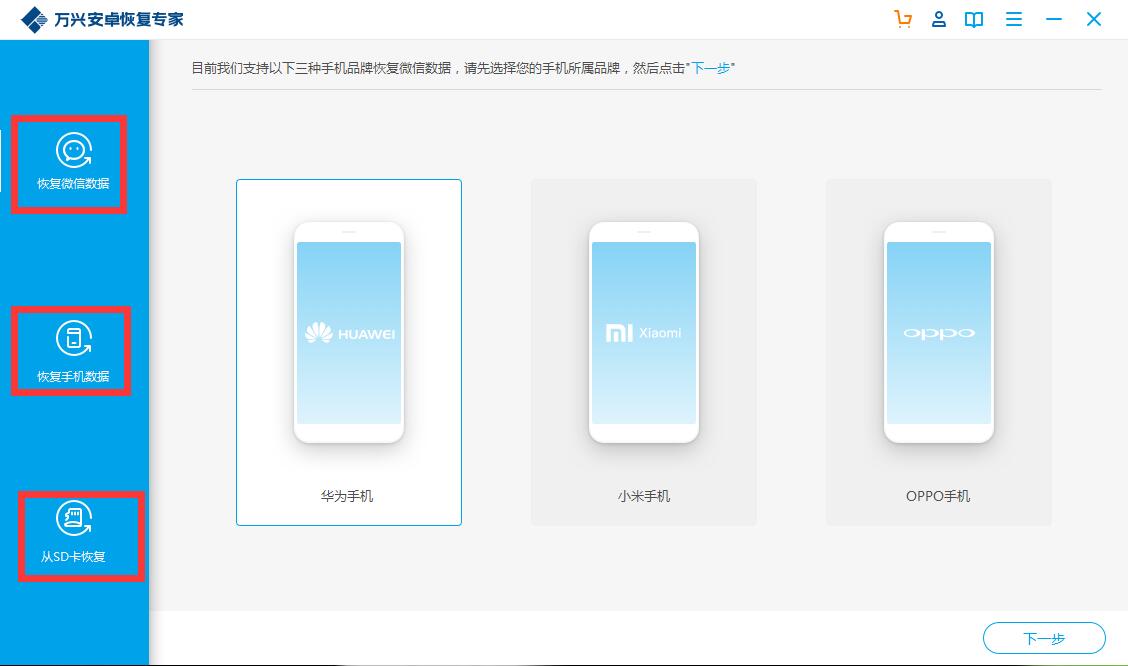The height and width of the screenshot is (666, 1128).
Task: Select the 恢复手机数据 phone recovery icon
Action: coord(73,339)
